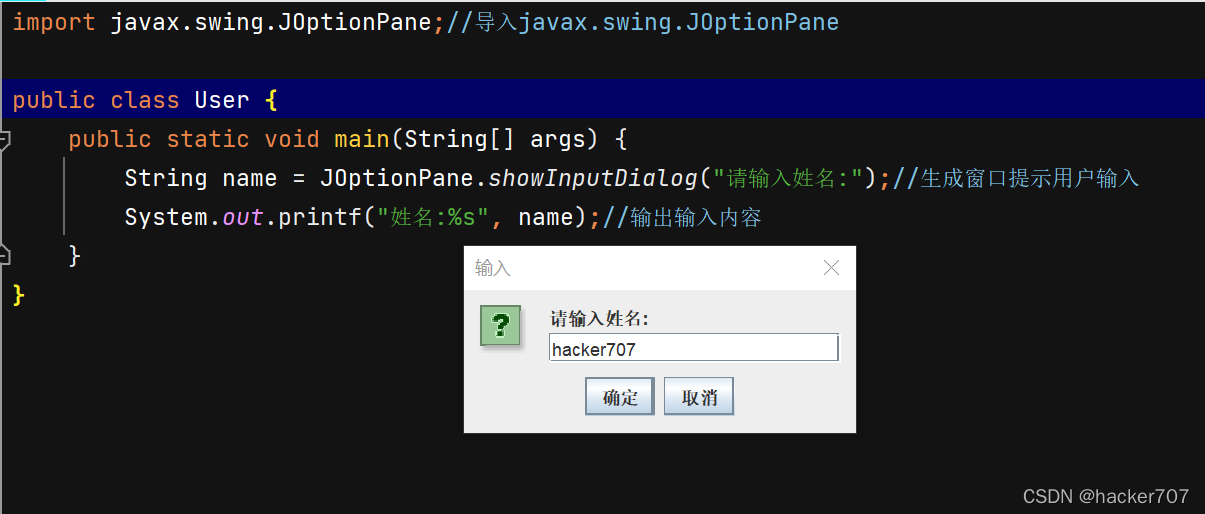Click the yellow closing brace of class

click(x=18, y=295)
